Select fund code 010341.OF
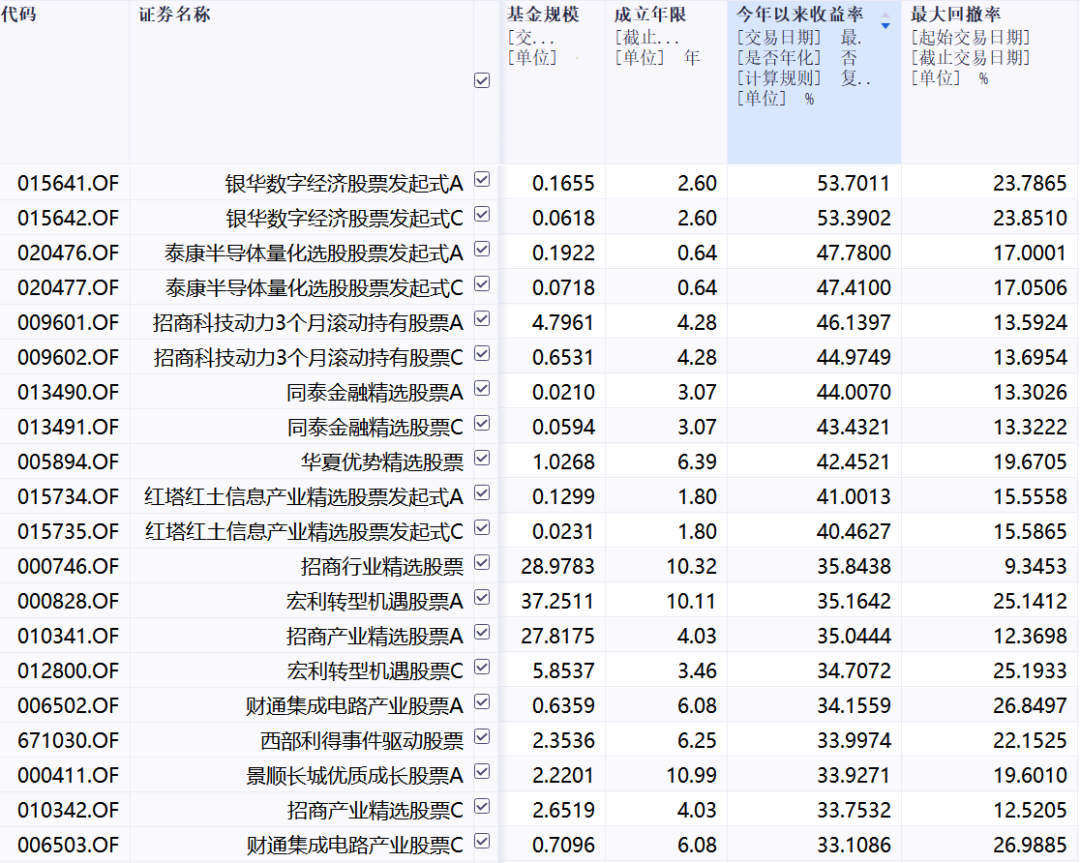 tap(68, 636)
